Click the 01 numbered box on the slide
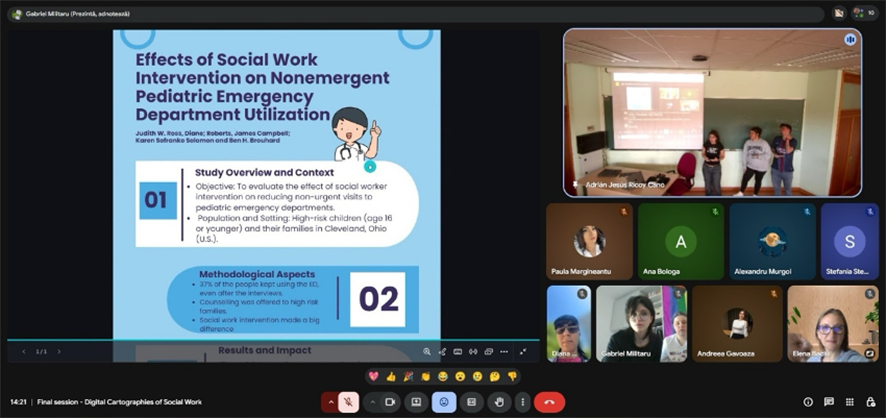This screenshot has width=886, height=418. pyautogui.click(x=158, y=201)
